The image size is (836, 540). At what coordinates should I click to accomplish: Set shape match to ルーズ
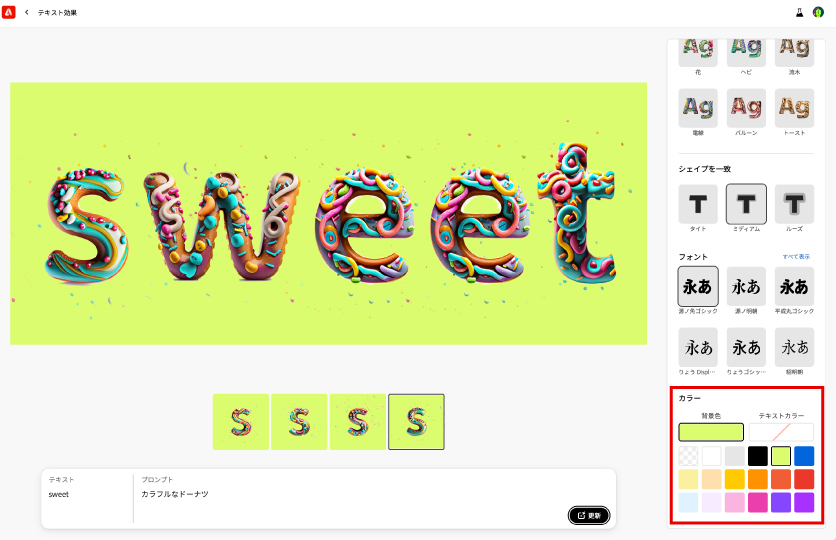point(794,204)
